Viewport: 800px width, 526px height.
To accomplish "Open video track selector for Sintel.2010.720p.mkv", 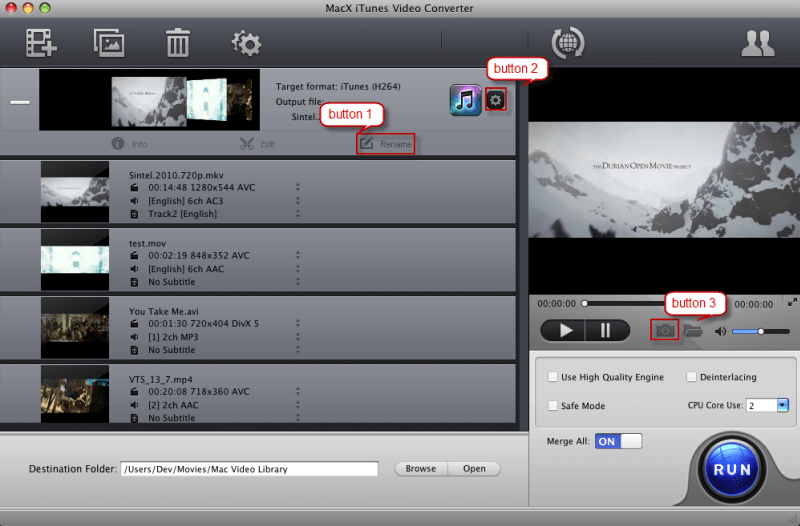I will 297,187.
